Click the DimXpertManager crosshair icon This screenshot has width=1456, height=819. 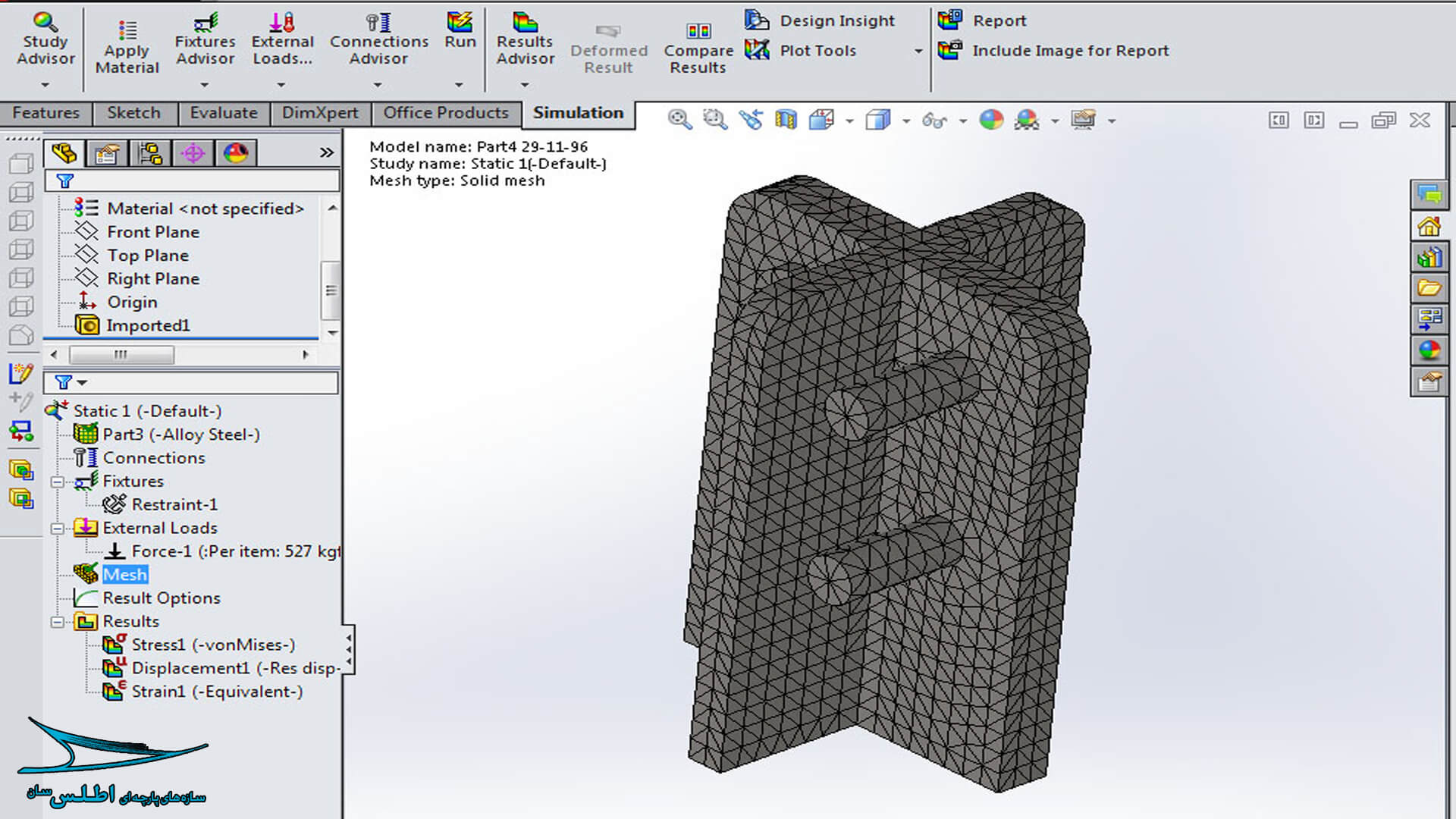(193, 153)
